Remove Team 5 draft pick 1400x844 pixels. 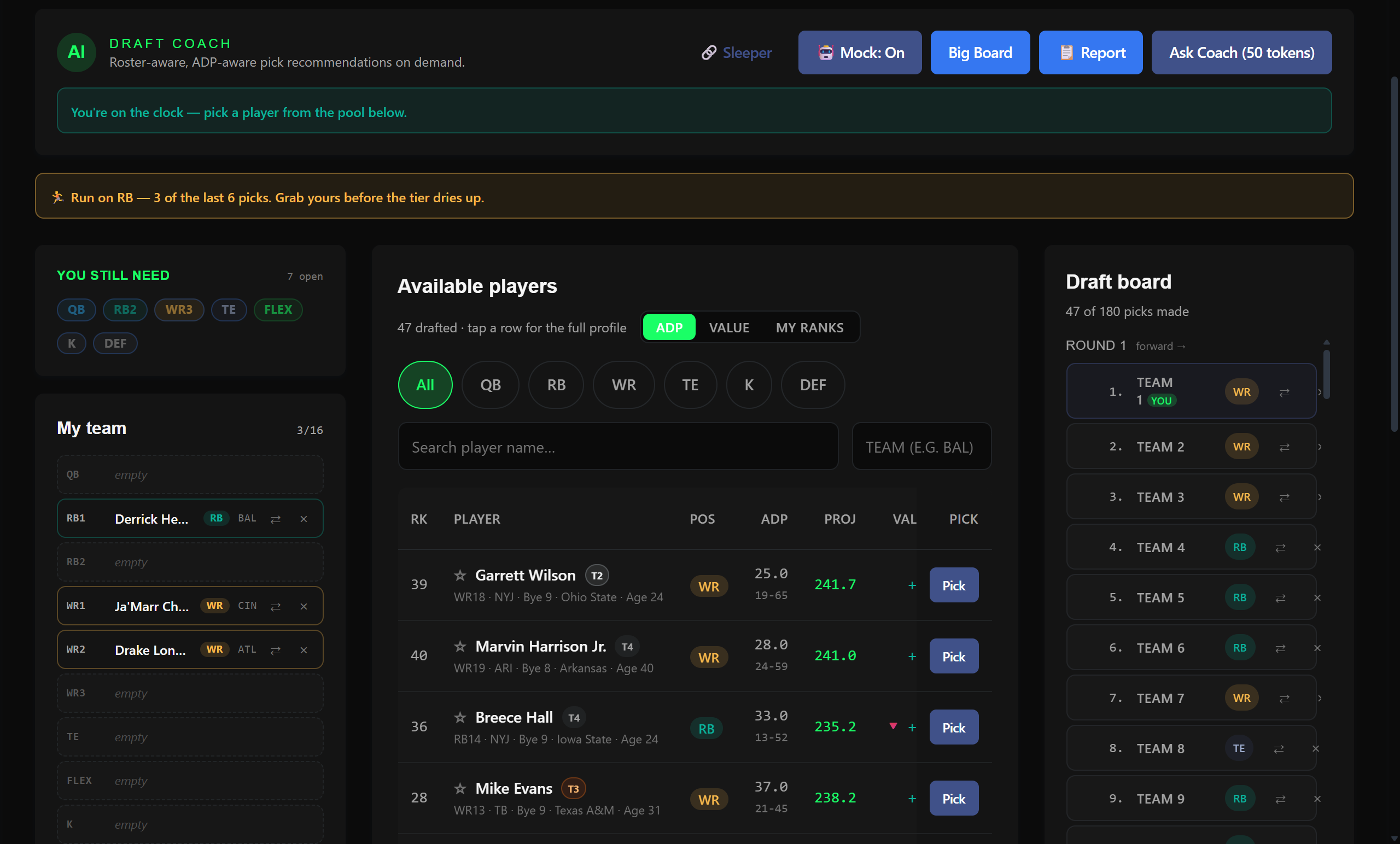[1317, 597]
